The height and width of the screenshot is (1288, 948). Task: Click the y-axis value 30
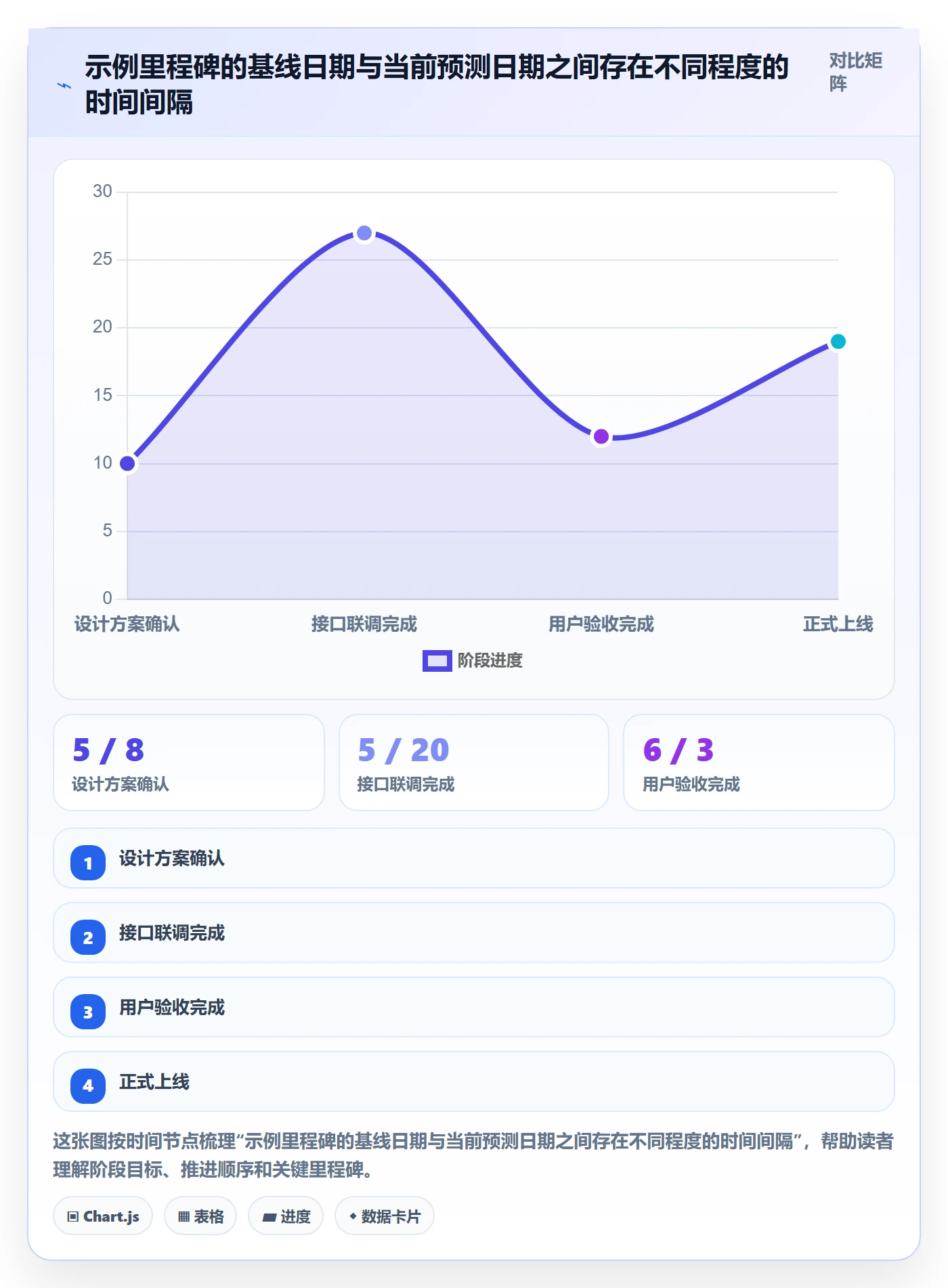pos(102,192)
